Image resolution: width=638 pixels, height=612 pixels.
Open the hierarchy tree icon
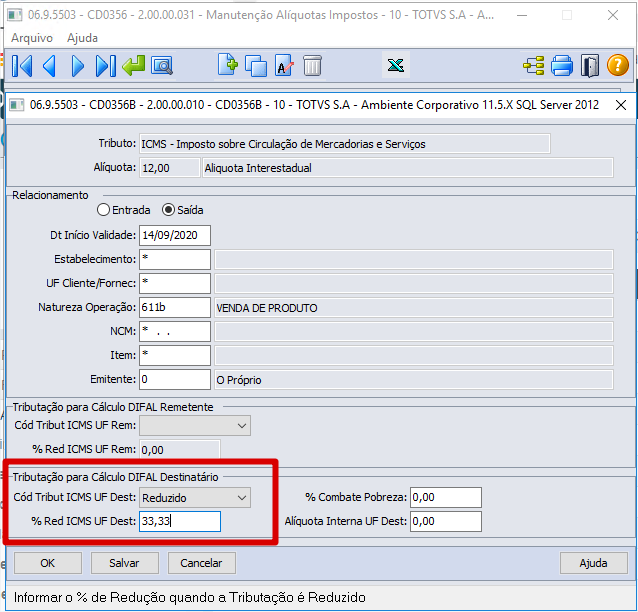pyautogui.click(x=534, y=66)
